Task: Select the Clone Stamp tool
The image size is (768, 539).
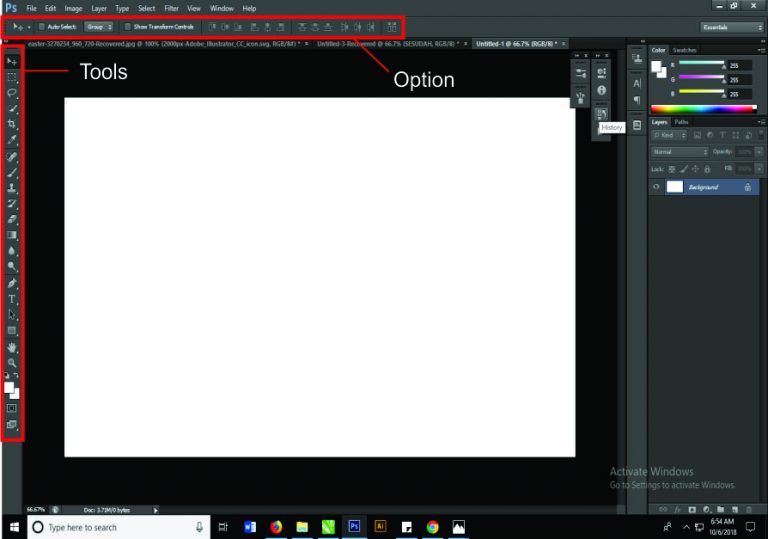Action: tap(12, 188)
